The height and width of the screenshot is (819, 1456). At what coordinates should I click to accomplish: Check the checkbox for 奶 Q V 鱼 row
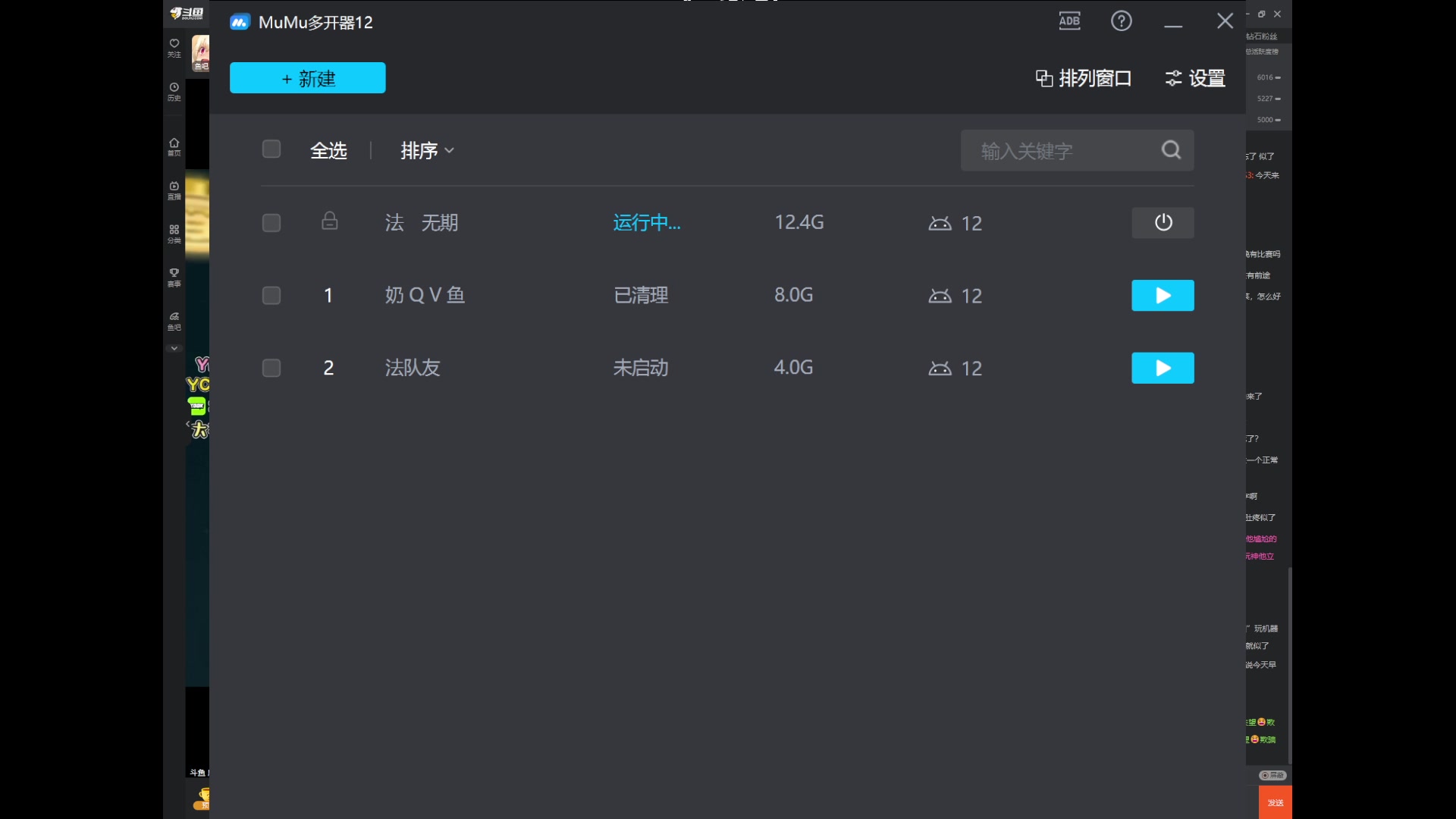click(271, 295)
